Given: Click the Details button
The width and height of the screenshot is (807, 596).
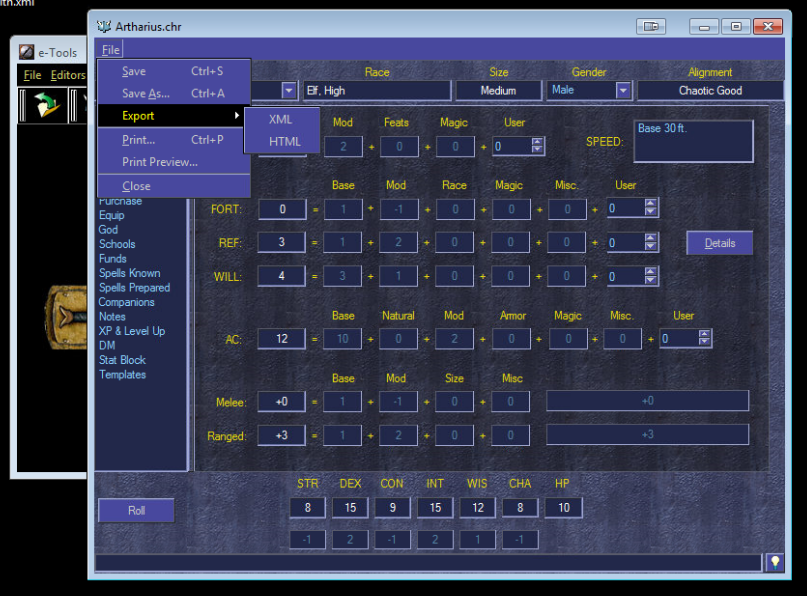Looking at the screenshot, I should [719, 243].
